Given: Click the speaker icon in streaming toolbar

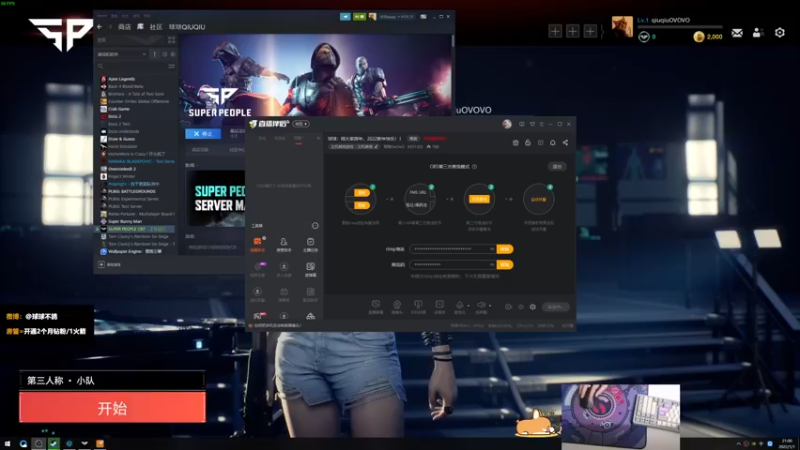Looking at the screenshot, I should pyautogui.click(x=481, y=306).
